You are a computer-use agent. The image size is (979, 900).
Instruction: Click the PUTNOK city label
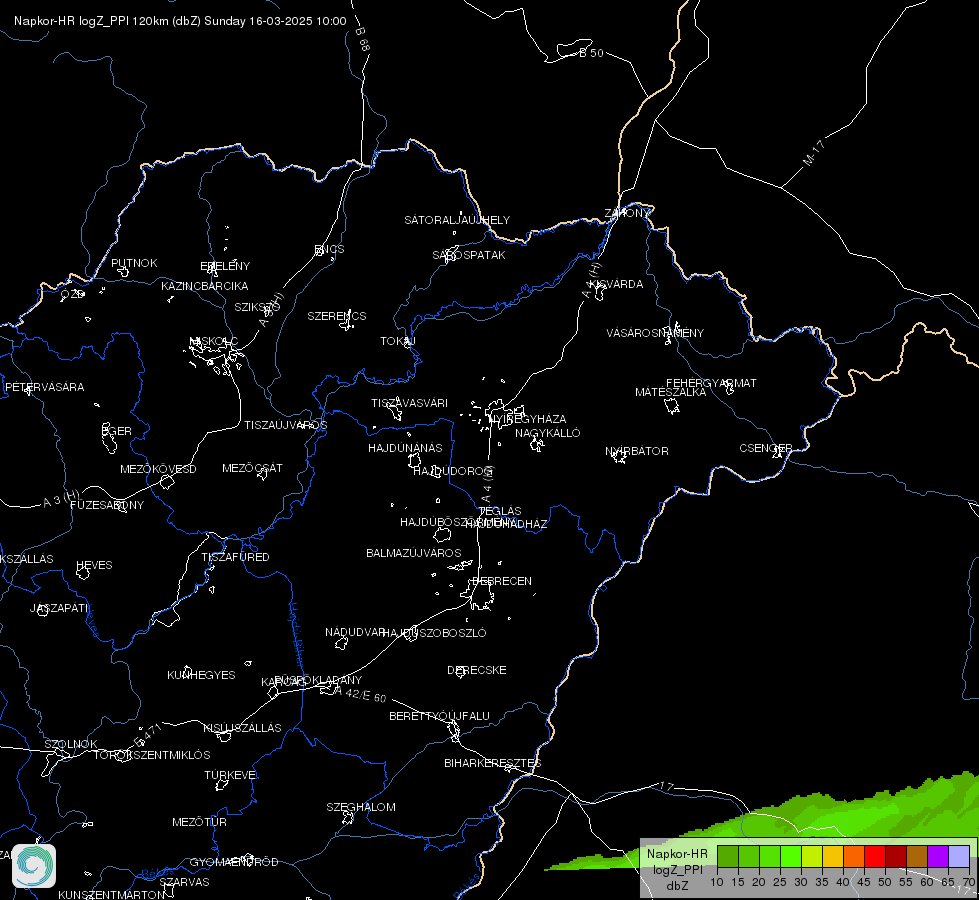134,263
